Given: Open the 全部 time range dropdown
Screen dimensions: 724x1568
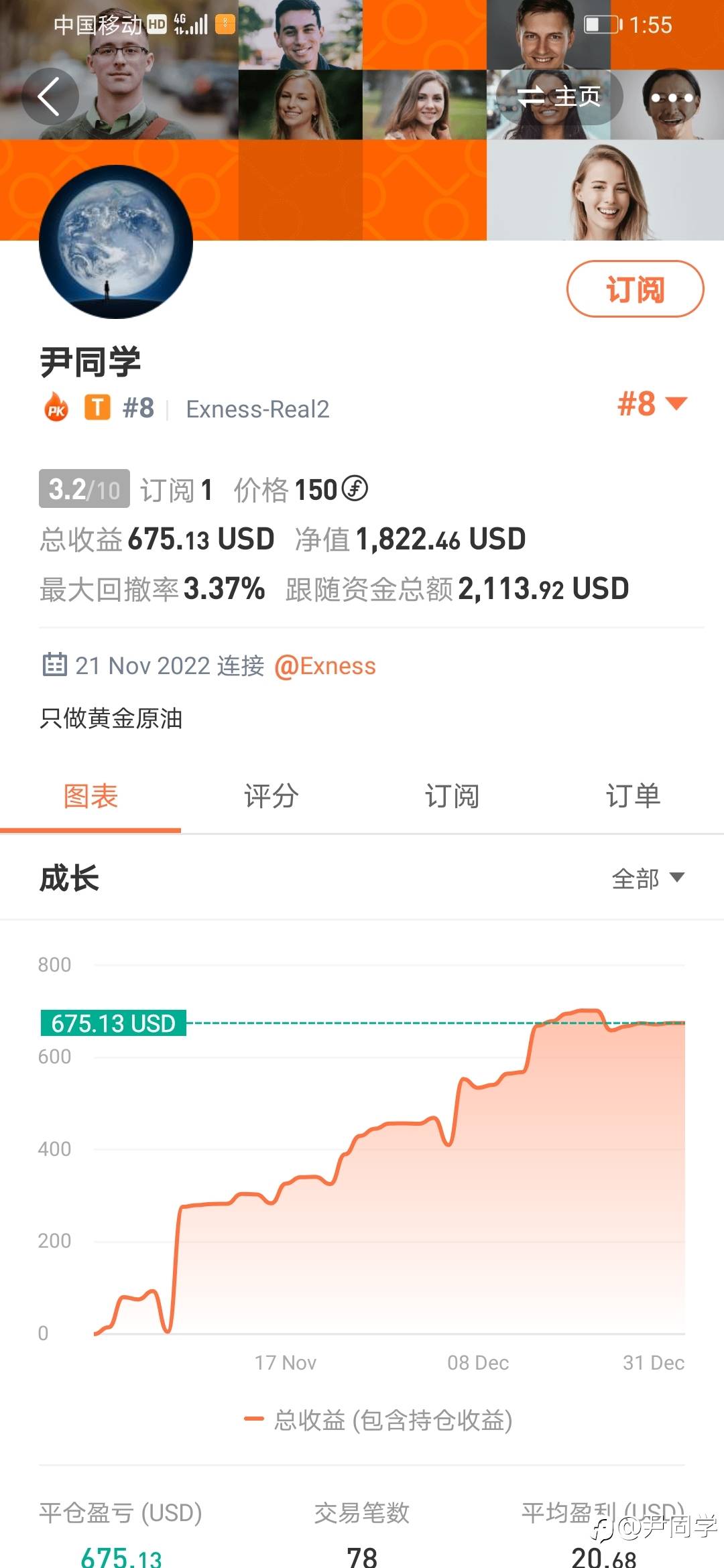Looking at the screenshot, I should [647, 878].
